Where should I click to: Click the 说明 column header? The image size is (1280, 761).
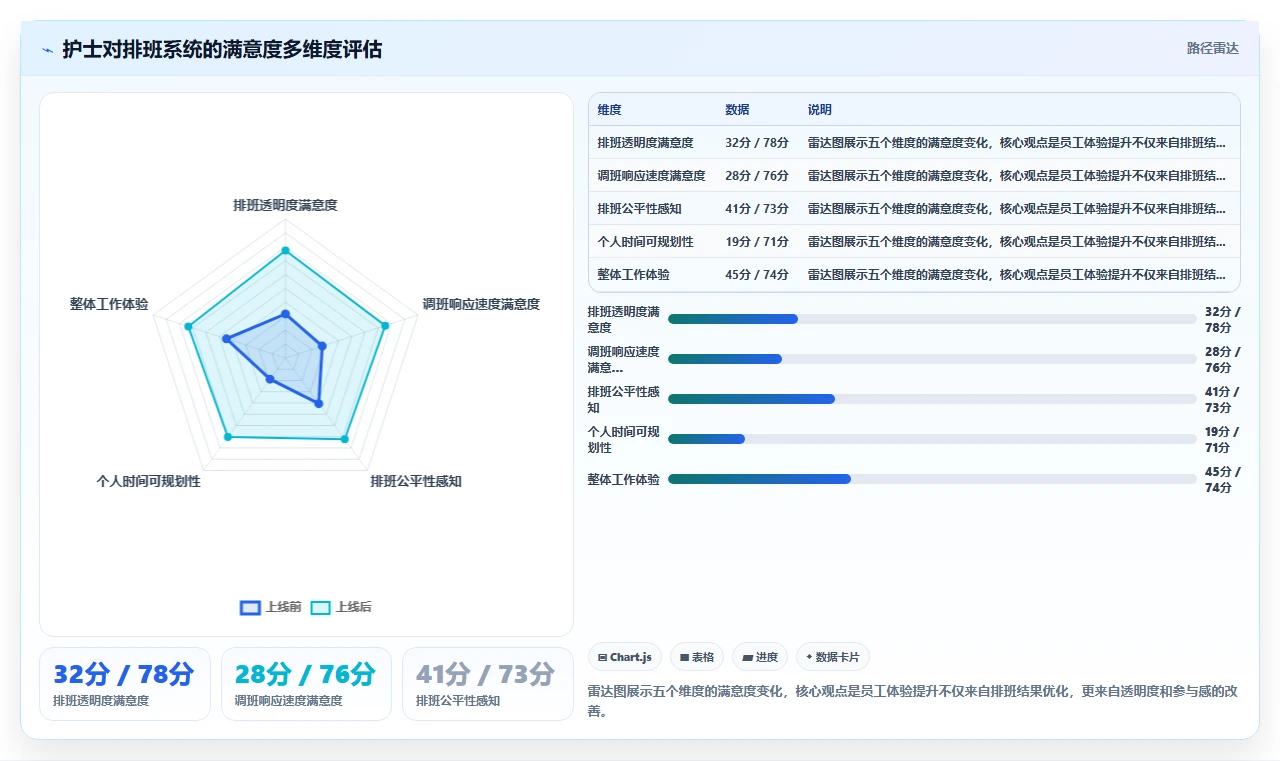click(820, 110)
